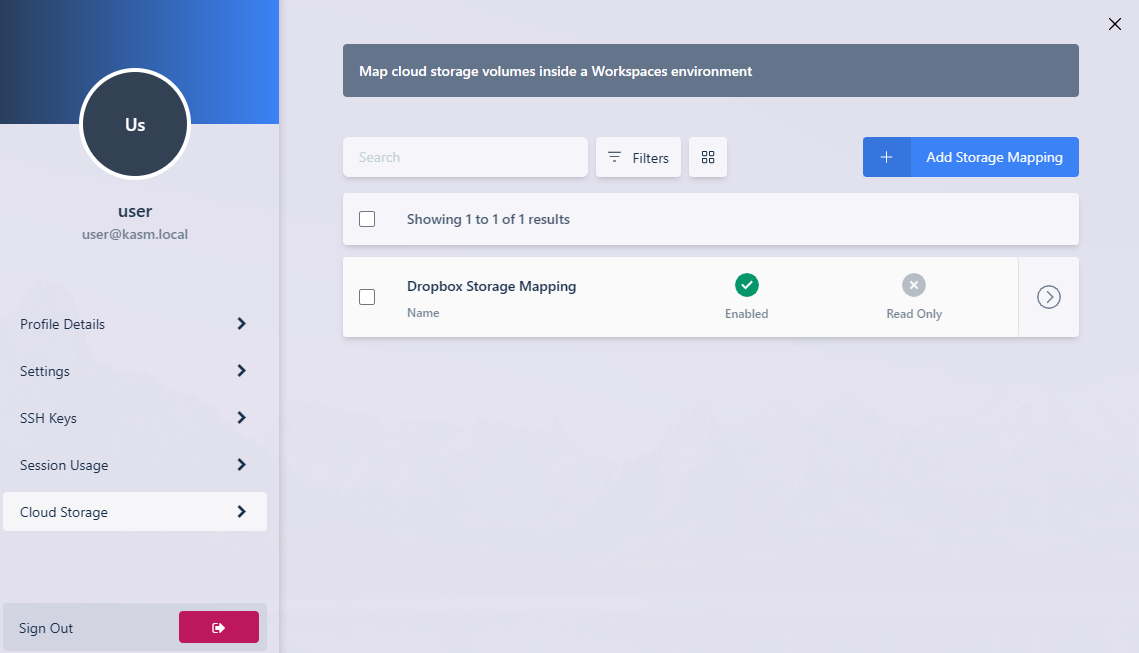Click inside the Search input field
The image size is (1139, 653).
pyautogui.click(x=465, y=157)
